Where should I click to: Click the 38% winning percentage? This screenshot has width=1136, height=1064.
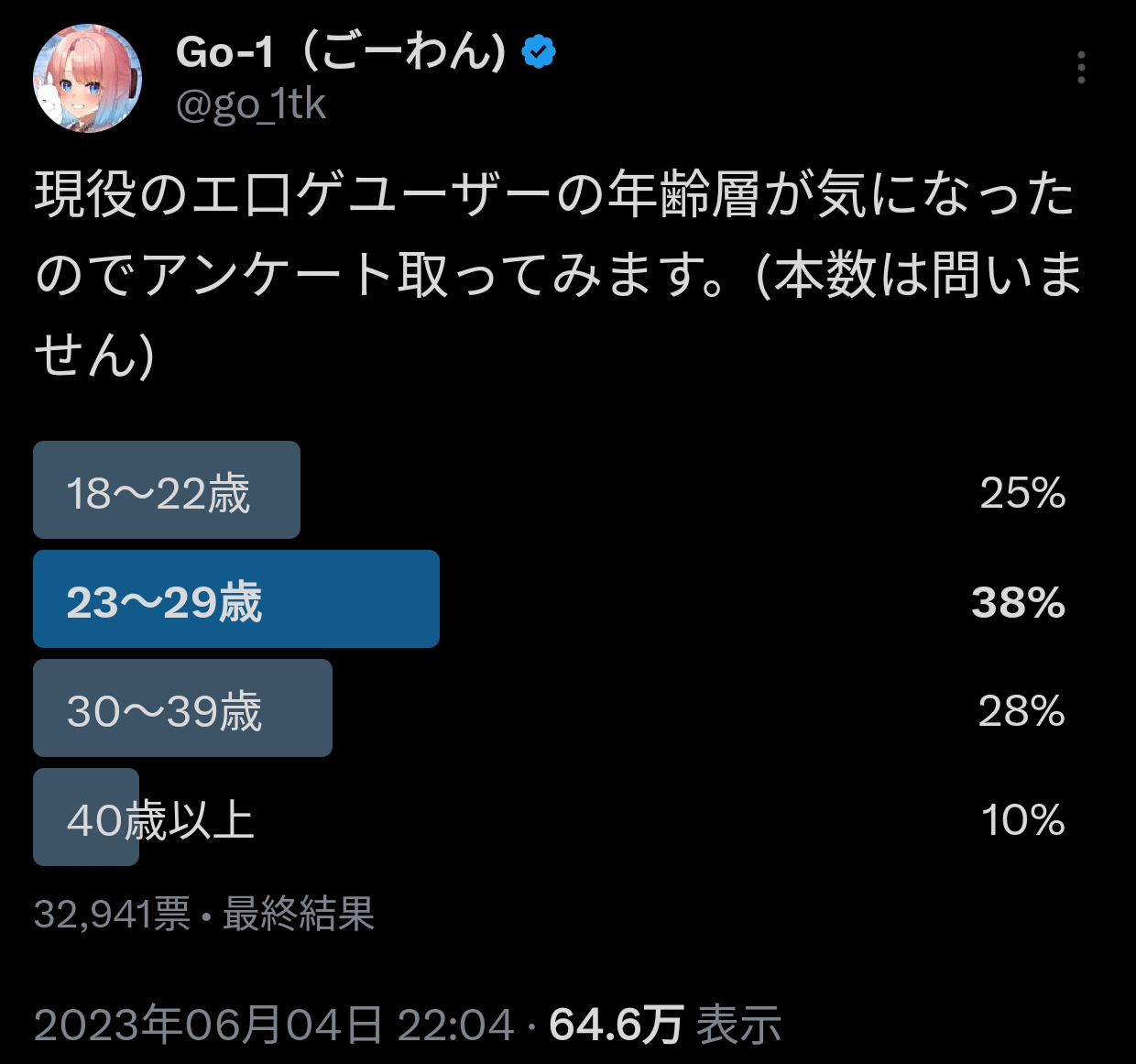pyautogui.click(x=1018, y=602)
